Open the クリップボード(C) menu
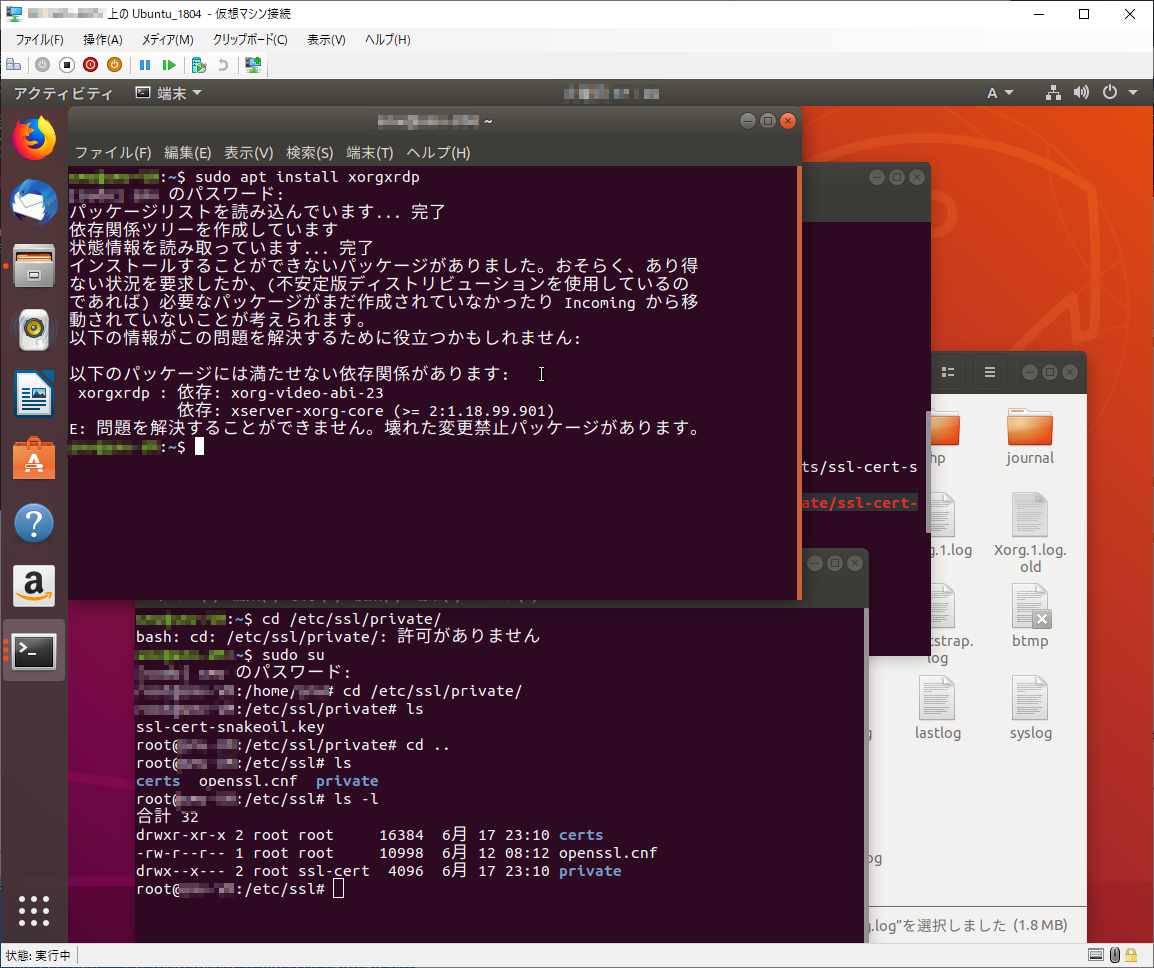This screenshot has width=1154, height=968. click(x=250, y=40)
